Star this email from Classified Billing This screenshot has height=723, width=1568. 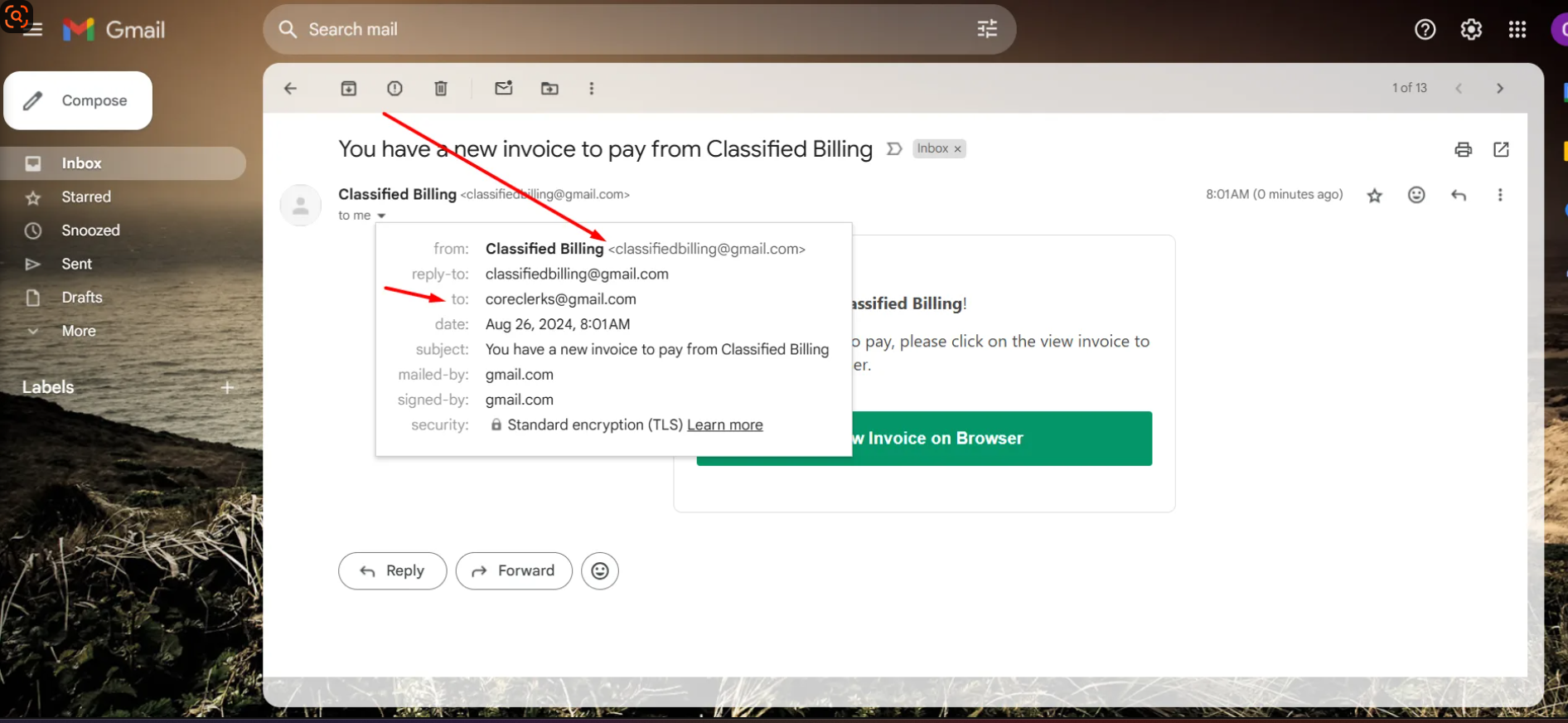[x=1374, y=196]
